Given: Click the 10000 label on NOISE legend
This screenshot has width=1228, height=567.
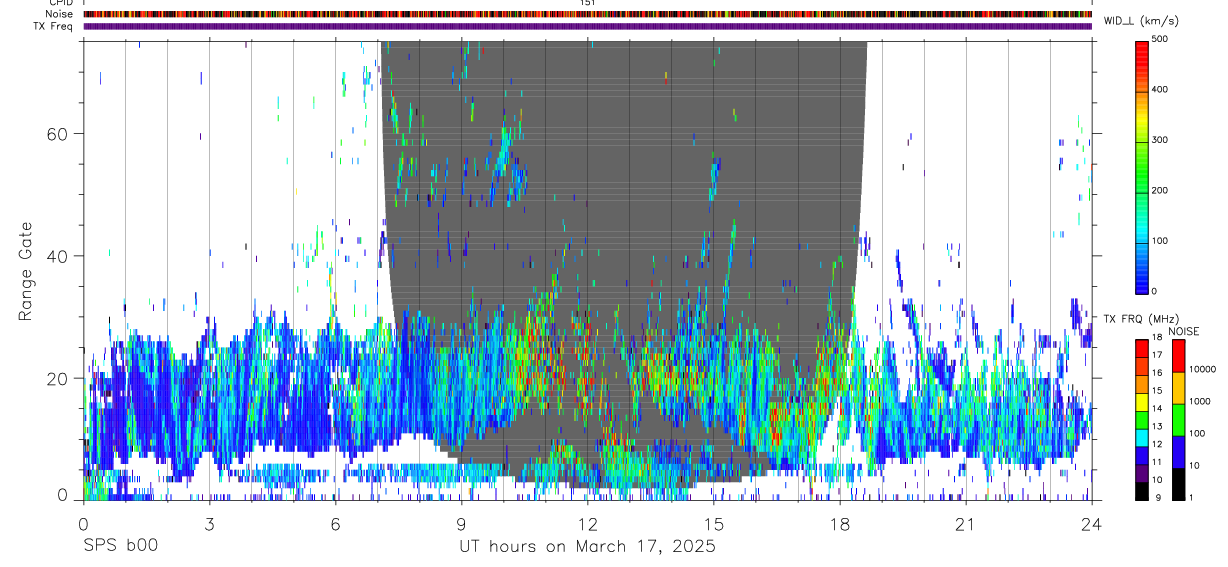Looking at the screenshot, I should coord(1202,369).
